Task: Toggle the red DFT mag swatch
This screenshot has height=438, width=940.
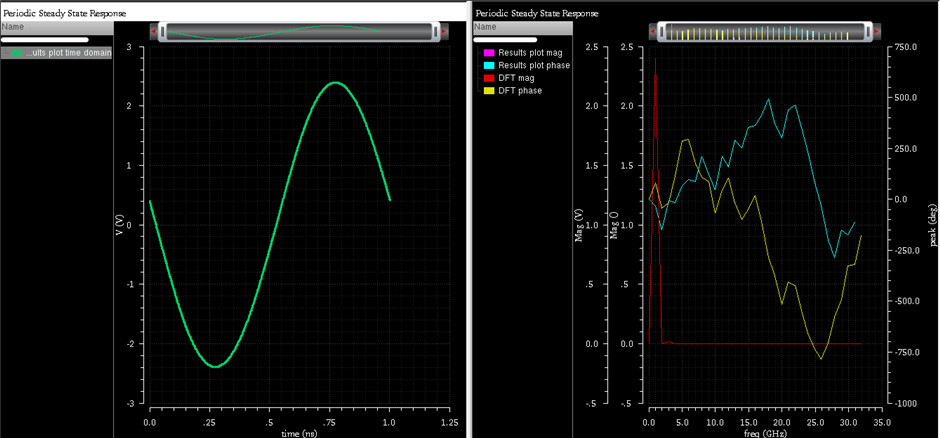Action: click(x=488, y=78)
